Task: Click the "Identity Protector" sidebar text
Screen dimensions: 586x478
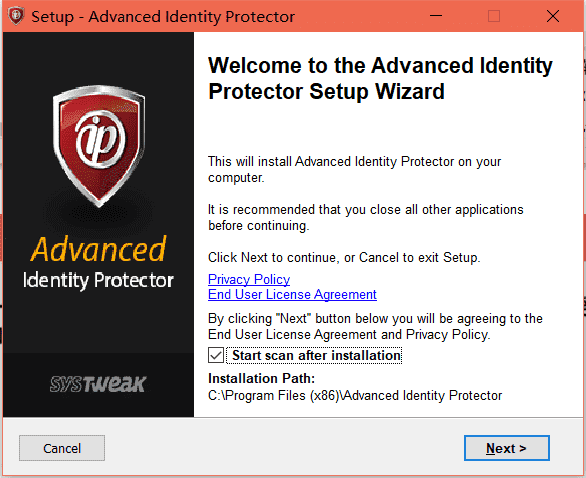Action: click(x=98, y=280)
